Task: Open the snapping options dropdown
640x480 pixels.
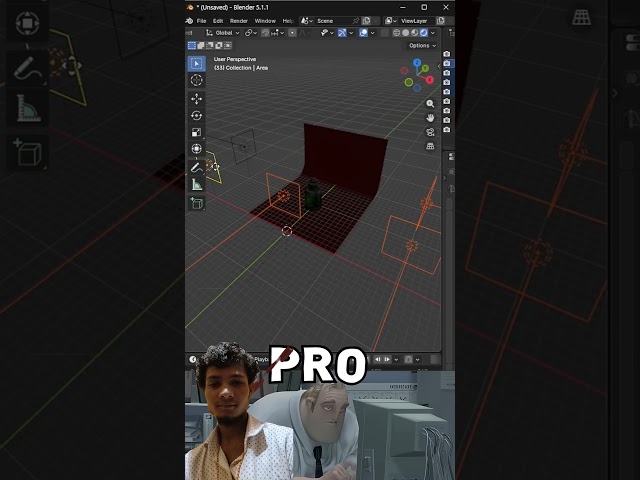Action: tap(278, 33)
